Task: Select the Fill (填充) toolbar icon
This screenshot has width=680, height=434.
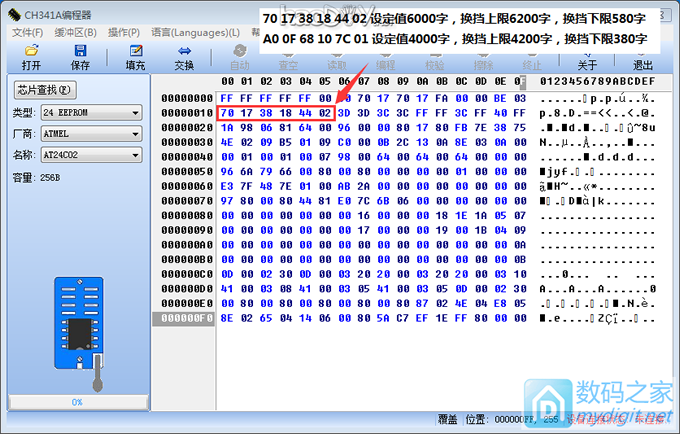Action: click(135, 51)
